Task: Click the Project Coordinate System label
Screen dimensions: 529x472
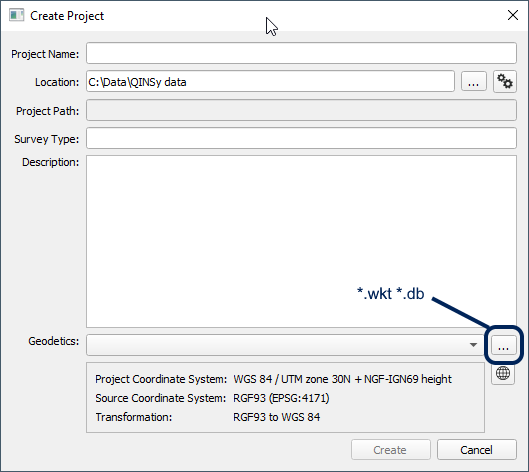Action: coord(161,379)
